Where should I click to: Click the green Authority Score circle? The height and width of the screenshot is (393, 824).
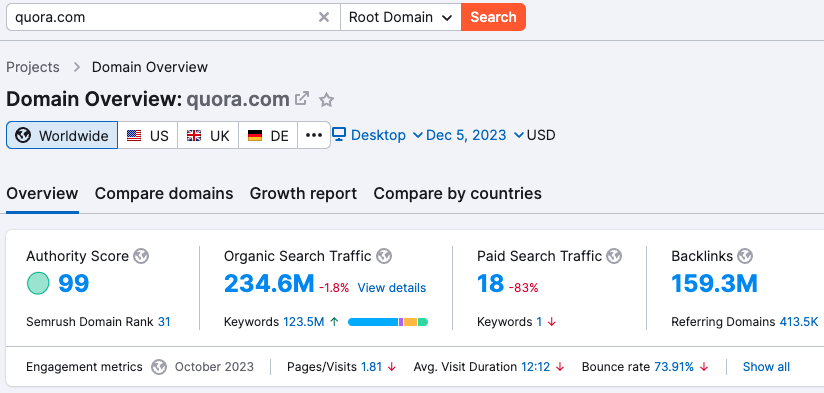click(x=38, y=284)
